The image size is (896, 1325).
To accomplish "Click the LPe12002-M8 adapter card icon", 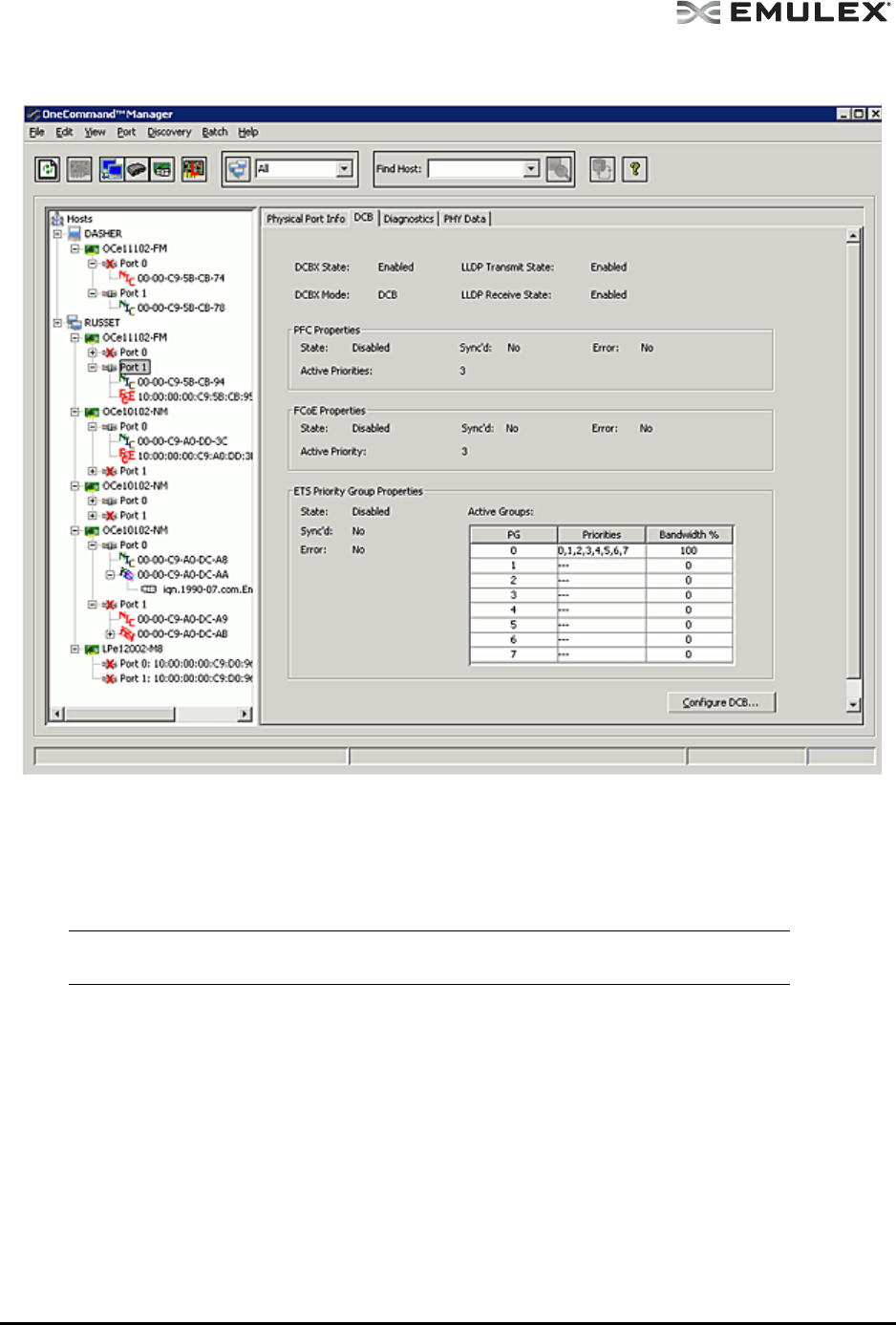I will click(x=93, y=649).
